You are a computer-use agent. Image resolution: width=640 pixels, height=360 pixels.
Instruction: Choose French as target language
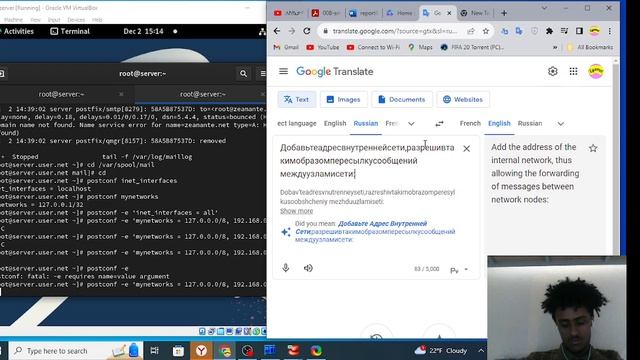point(470,123)
